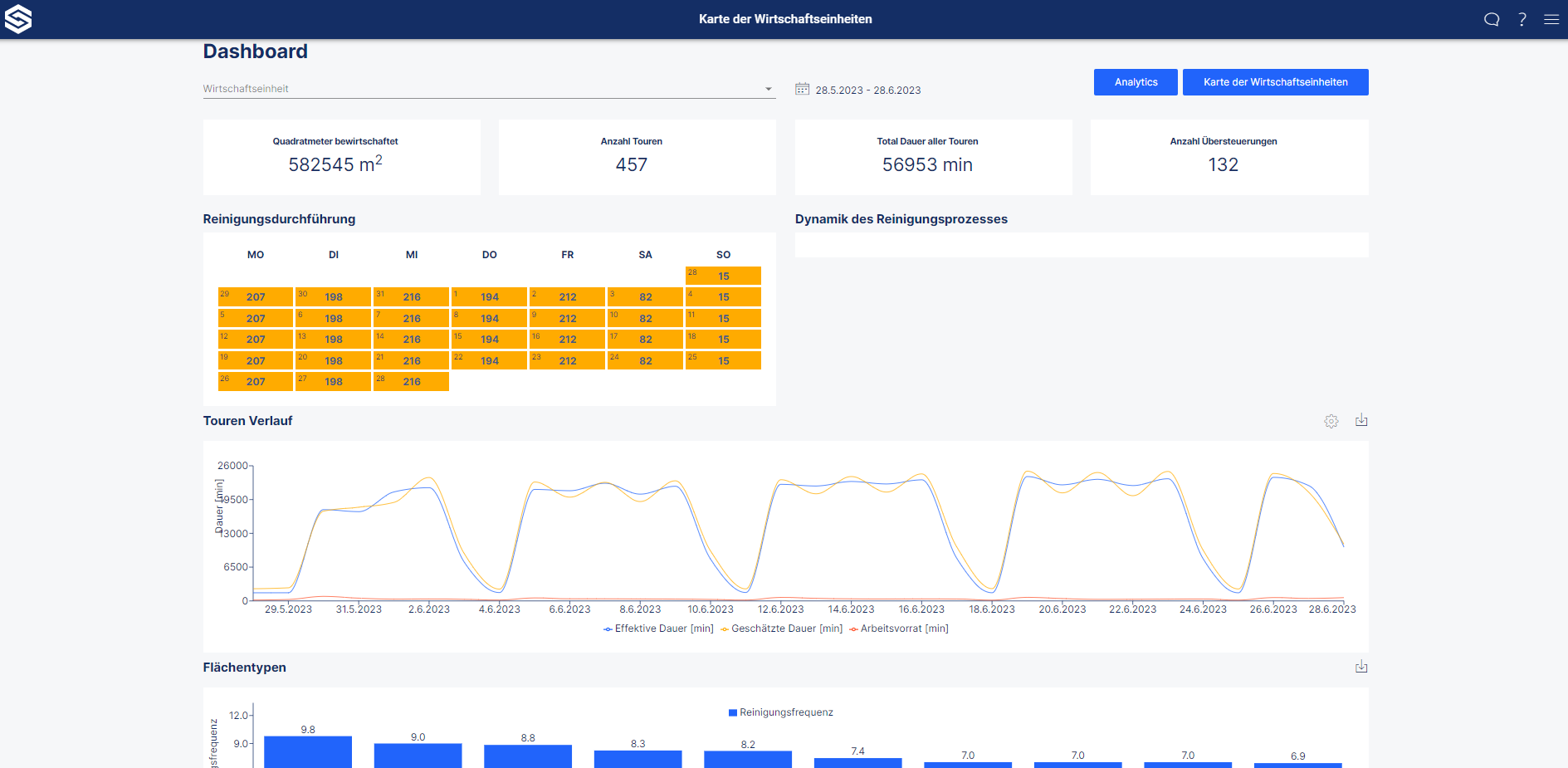Download the Flächentypen chart

[x=1361, y=667]
